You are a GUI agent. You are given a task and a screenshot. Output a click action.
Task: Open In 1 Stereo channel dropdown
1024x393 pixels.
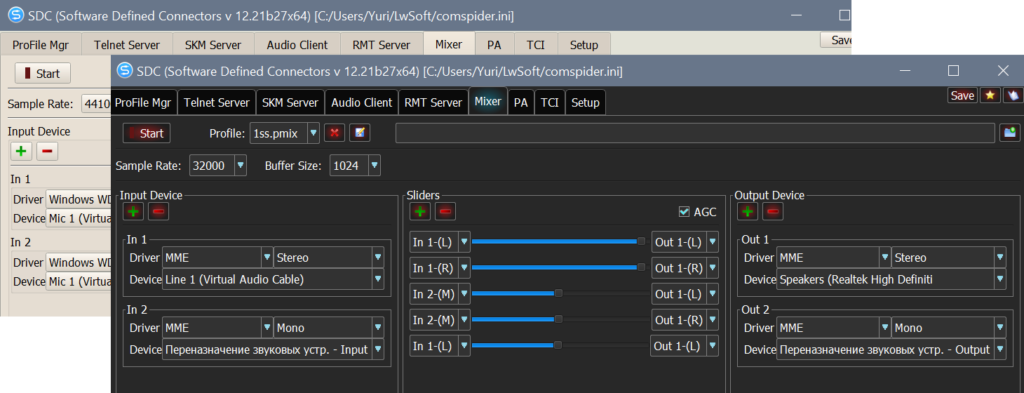377,258
